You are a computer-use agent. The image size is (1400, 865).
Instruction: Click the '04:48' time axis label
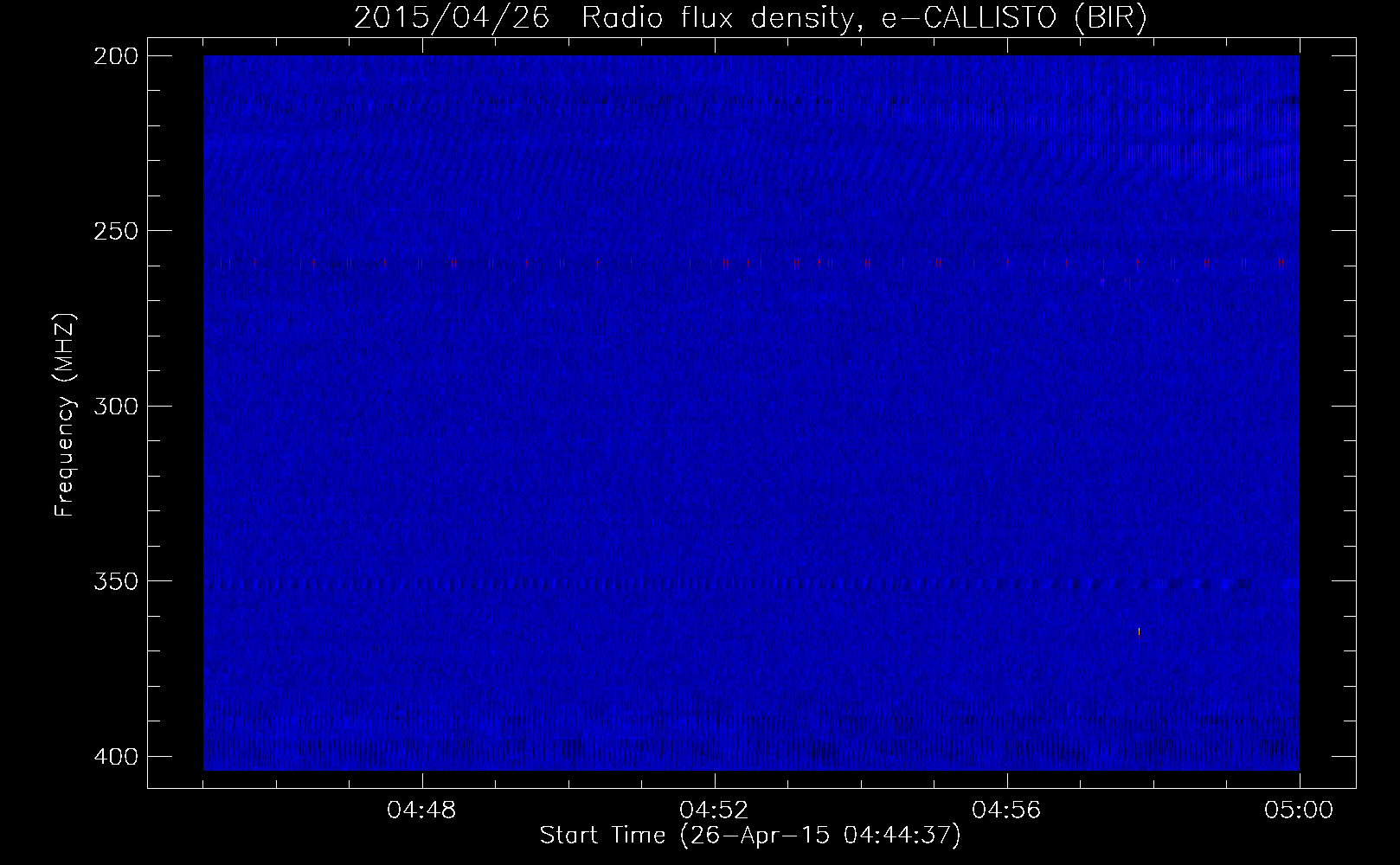tap(421, 811)
